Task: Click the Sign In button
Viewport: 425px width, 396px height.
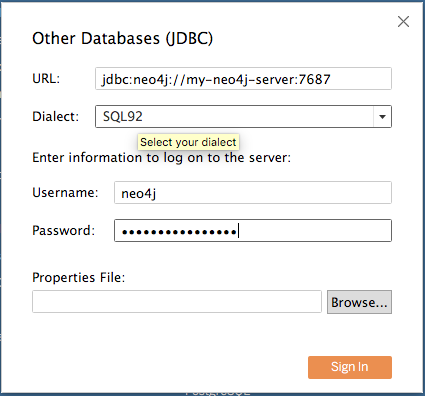Action: tap(350, 367)
